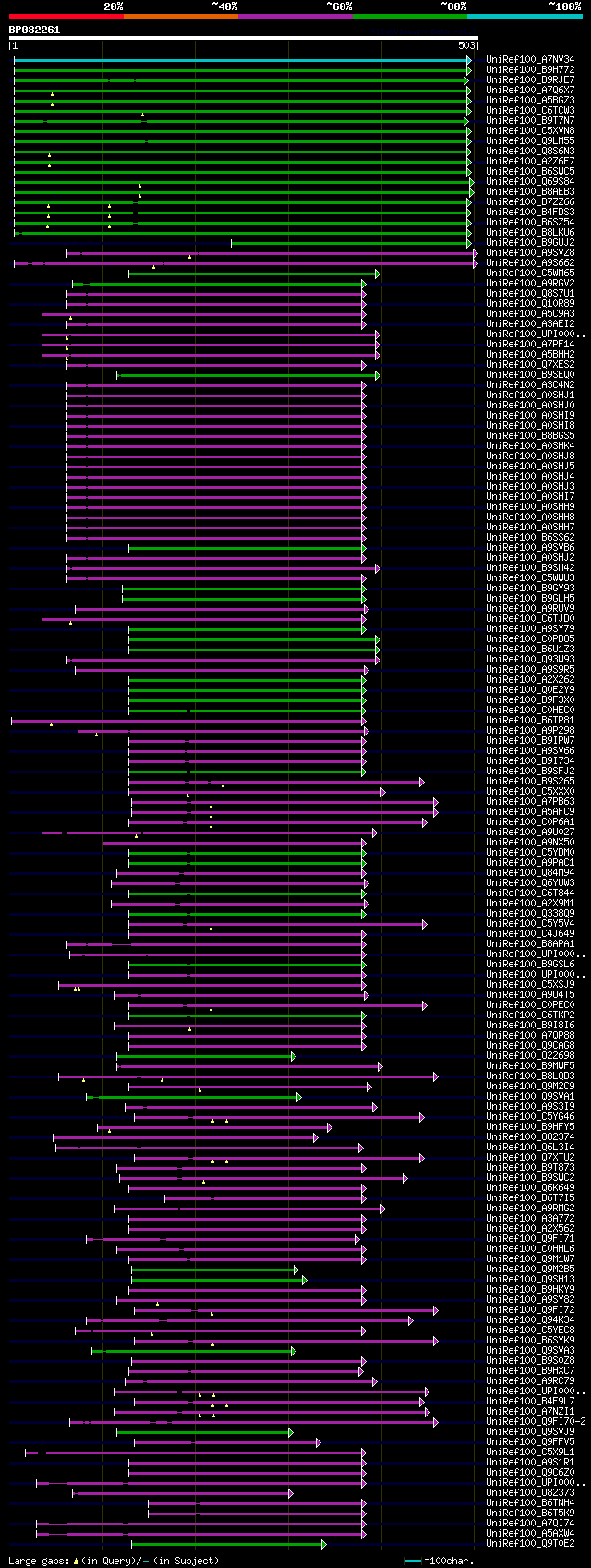Select the UniRef100_A0SHH7 label
The height and width of the screenshot is (1568, 591).
(x=530, y=528)
